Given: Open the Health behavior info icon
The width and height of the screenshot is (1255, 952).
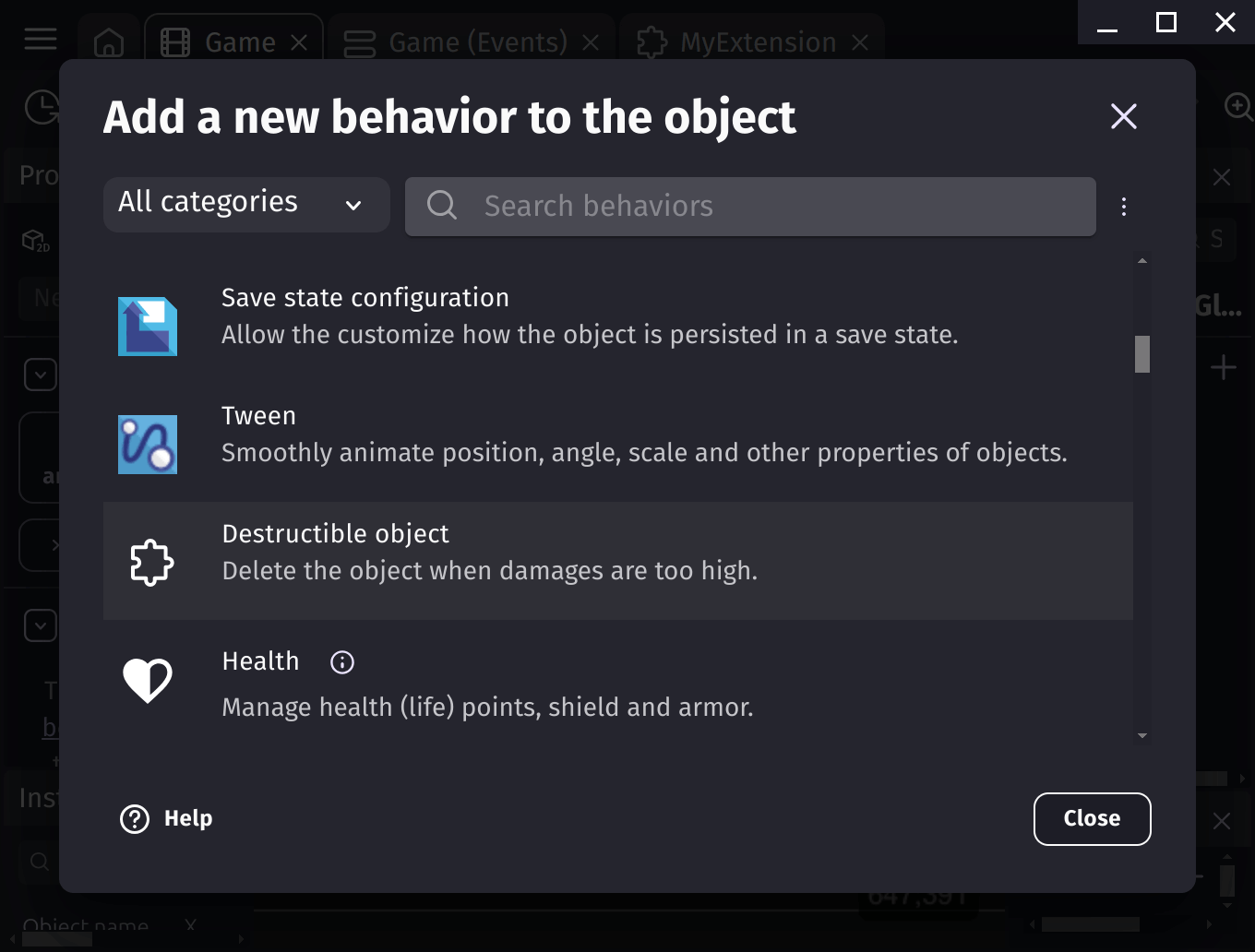Looking at the screenshot, I should (342, 662).
